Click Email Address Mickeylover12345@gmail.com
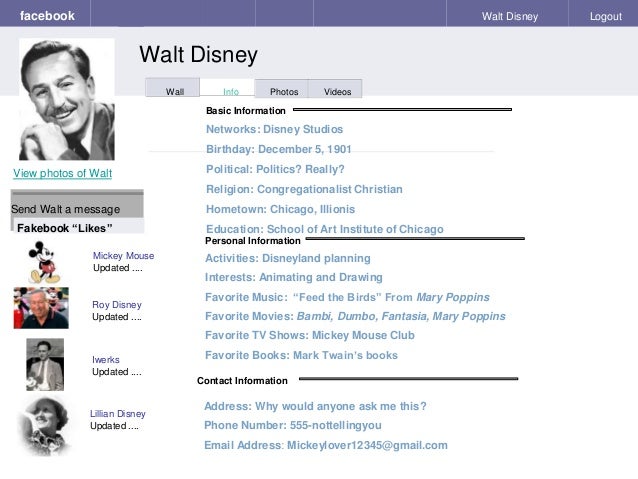This screenshot has width=638, height=479. (326, 445)
